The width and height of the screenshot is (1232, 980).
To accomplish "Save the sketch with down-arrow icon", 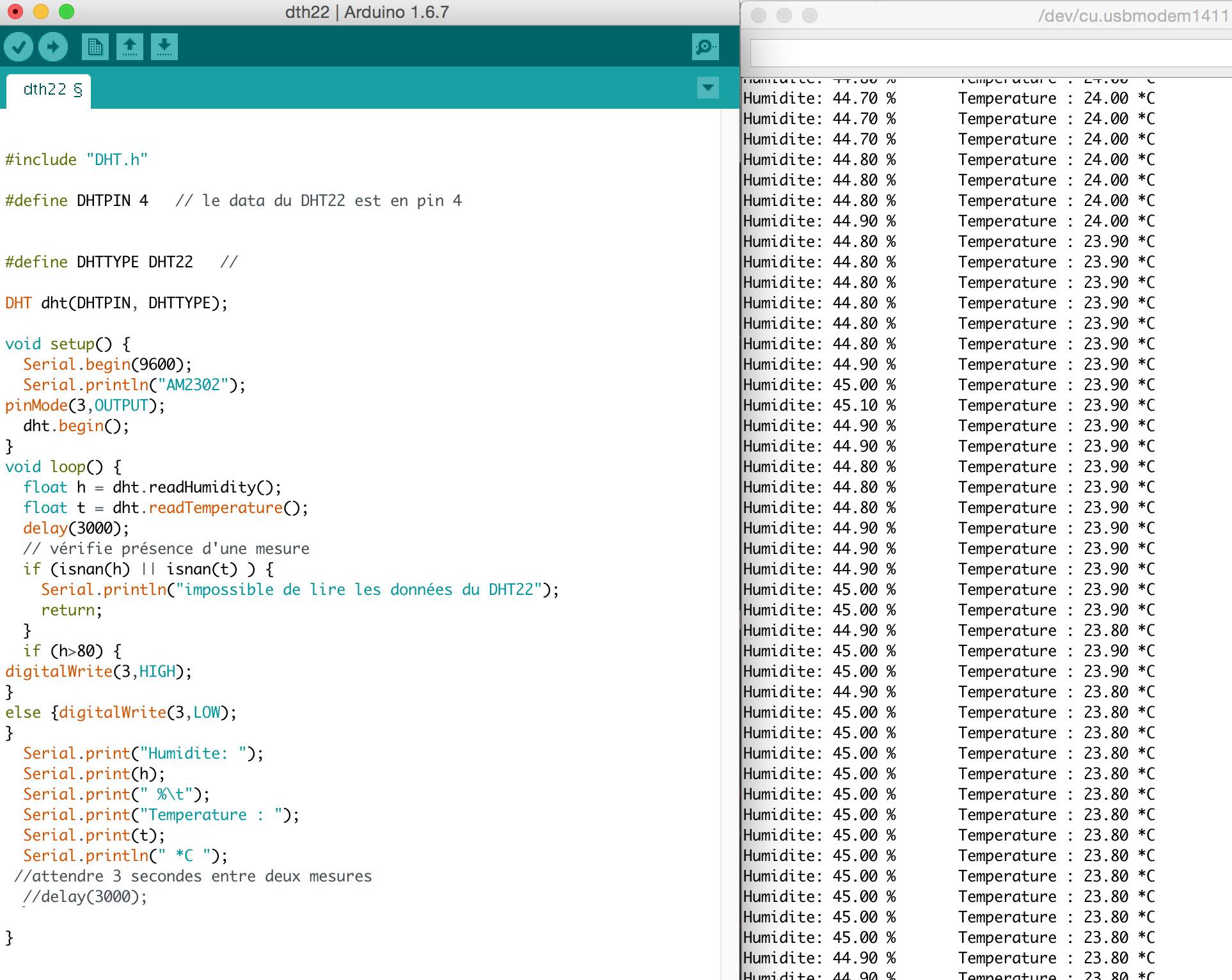I will (x=164, y=47).
